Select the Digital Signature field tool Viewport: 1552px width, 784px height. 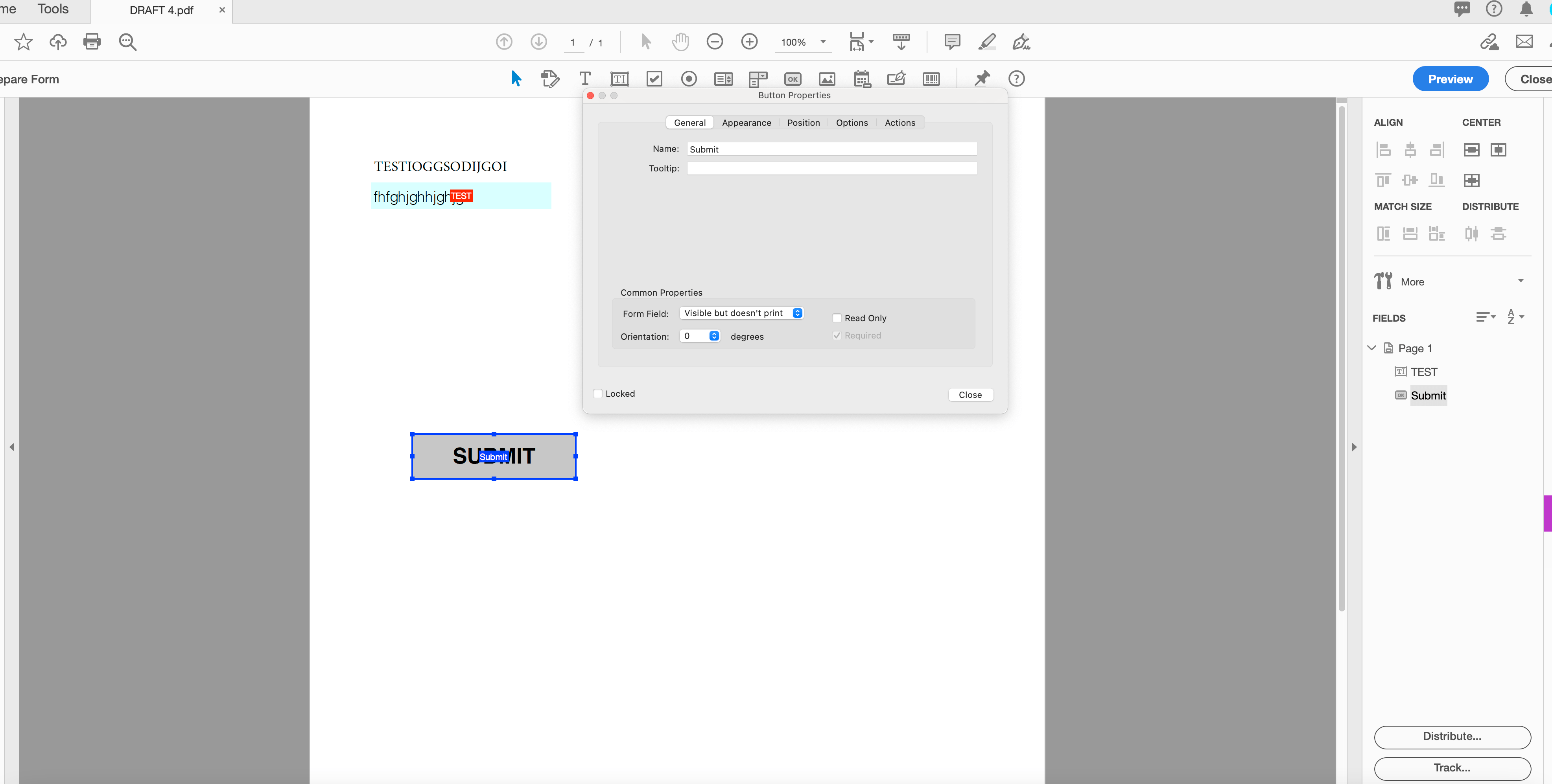tap(896, 79)
